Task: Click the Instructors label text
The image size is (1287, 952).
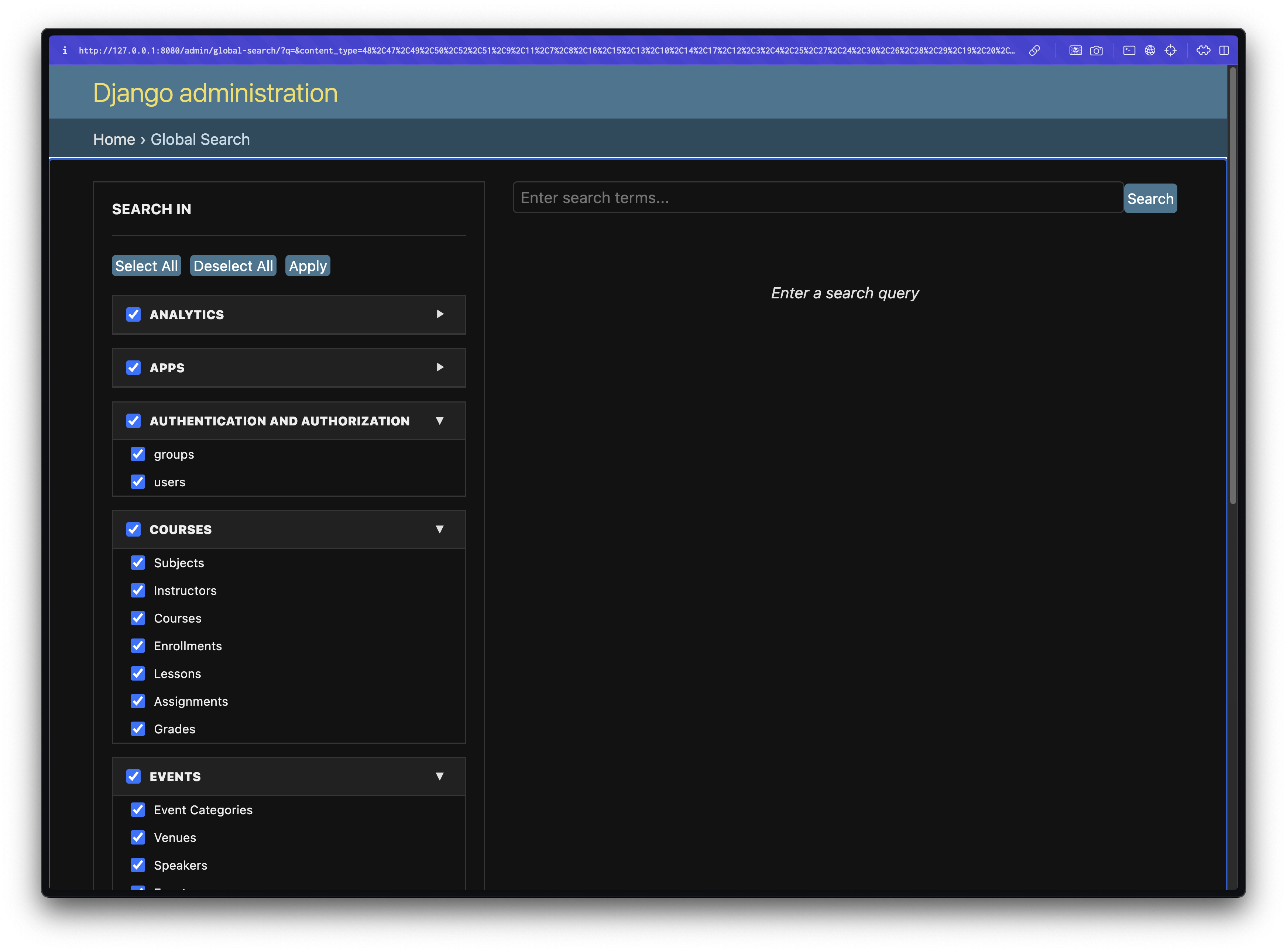Action: (185, 591)
